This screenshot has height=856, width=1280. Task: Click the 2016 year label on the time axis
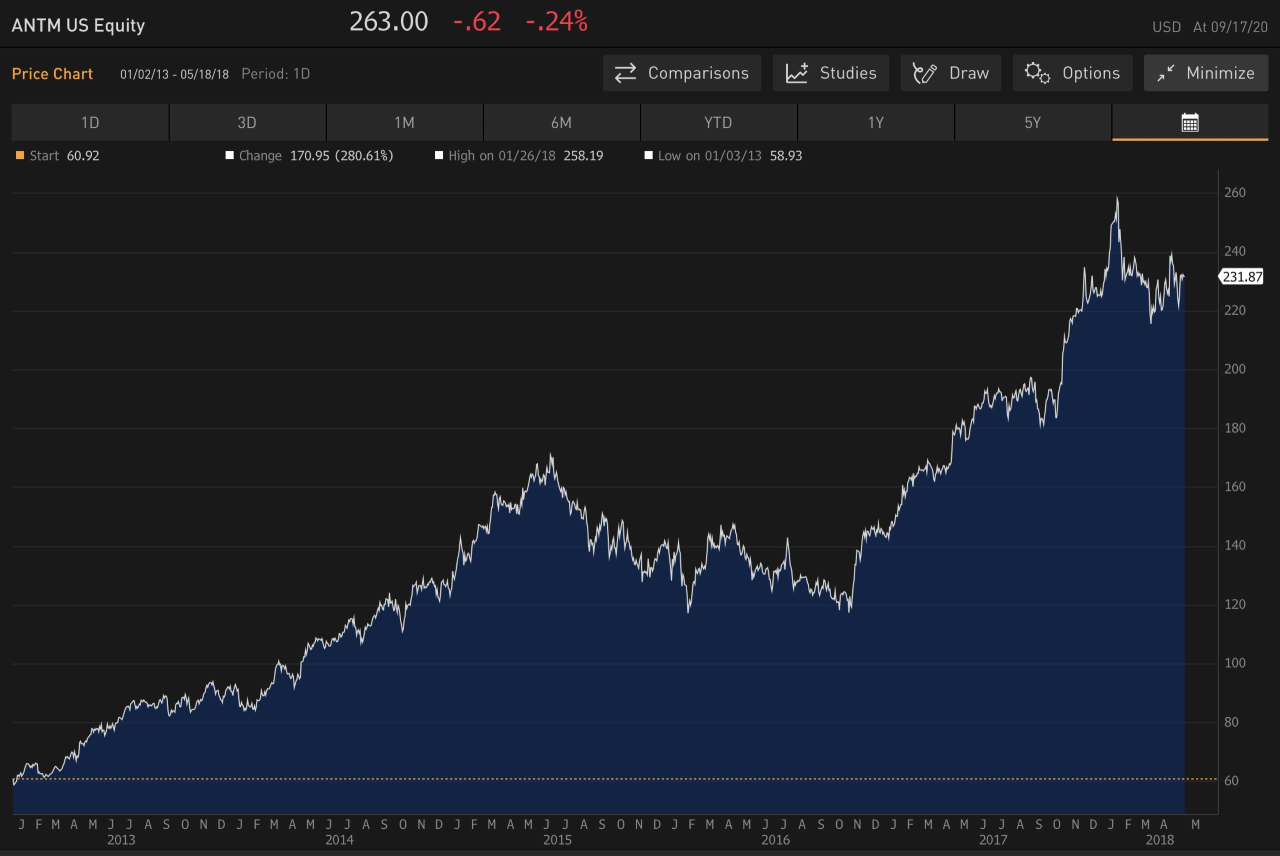pyautogui.click(x=775, y=840)
